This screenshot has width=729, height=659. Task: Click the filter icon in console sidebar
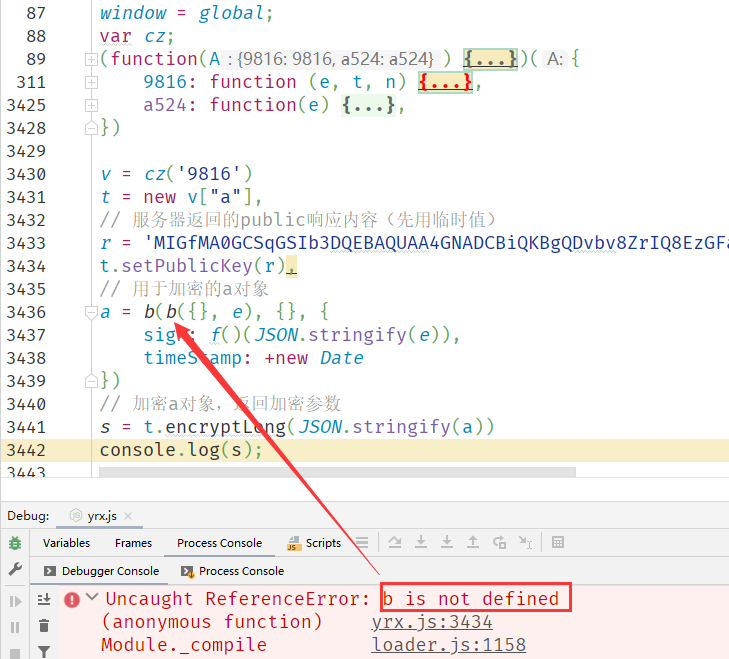tap(44, 651)
